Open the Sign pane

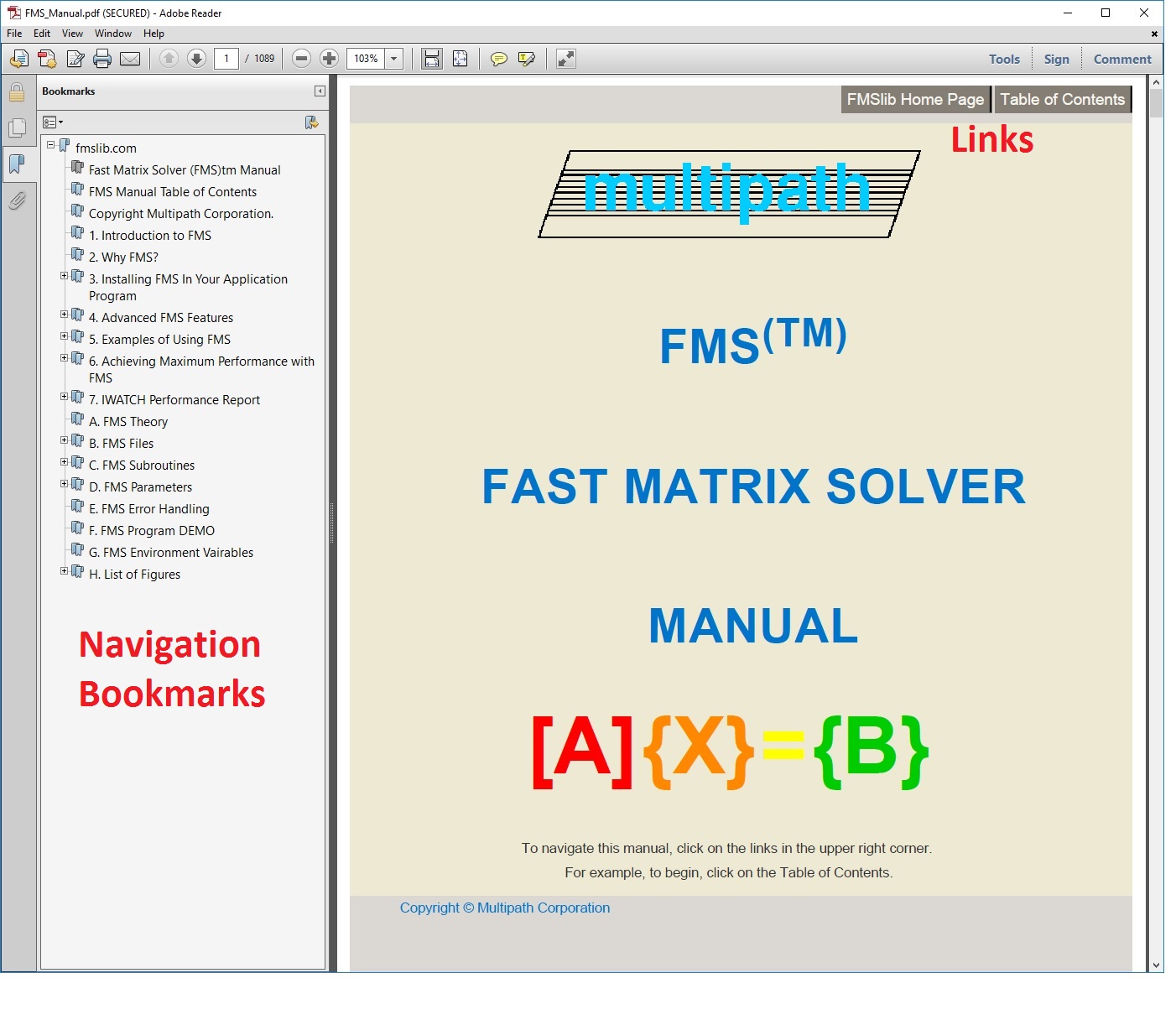tap(1057, 59)
